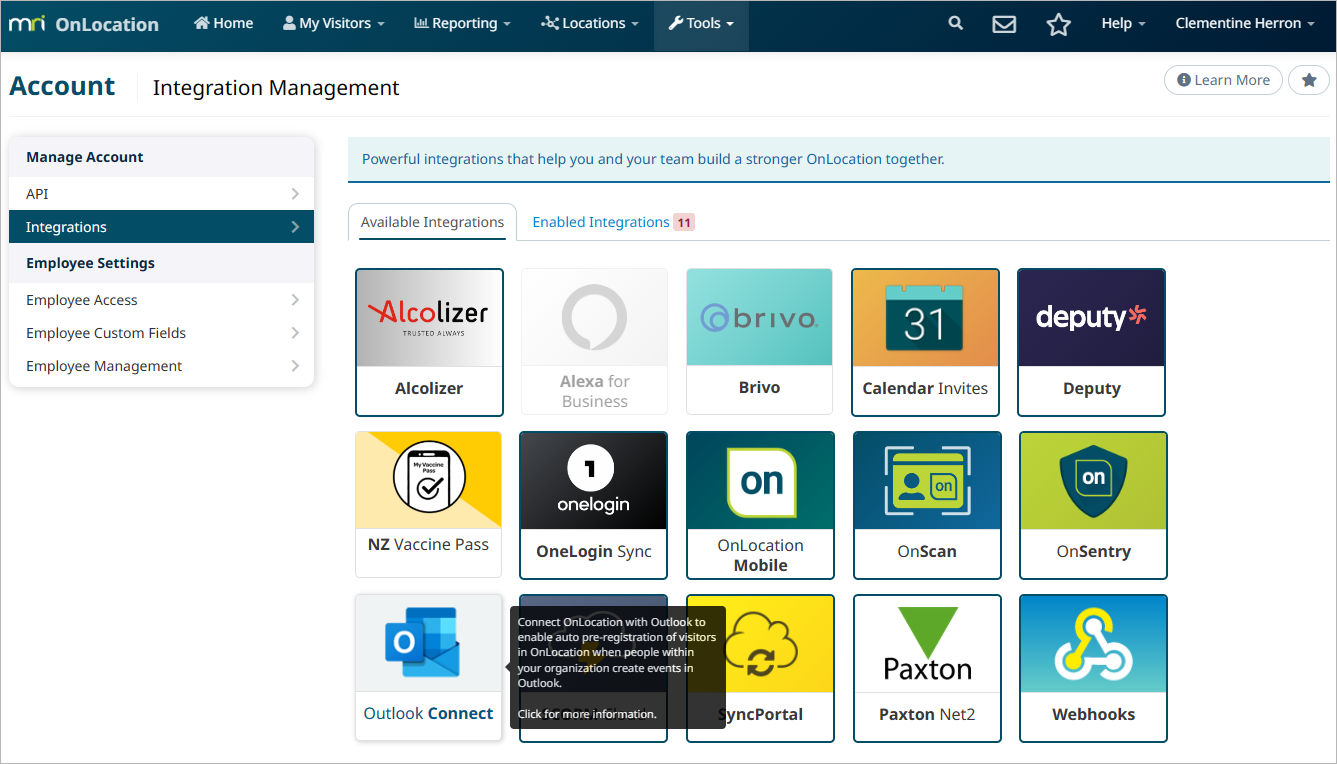The image size is (1337, 764).
Task: Click the favorites star icon in navbar
Action: [x=1058, y=24]
